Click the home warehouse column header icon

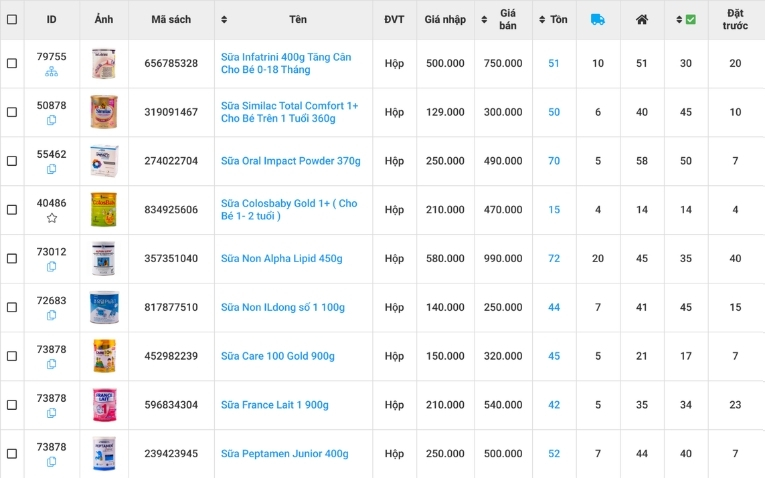(x=642, y=19)
